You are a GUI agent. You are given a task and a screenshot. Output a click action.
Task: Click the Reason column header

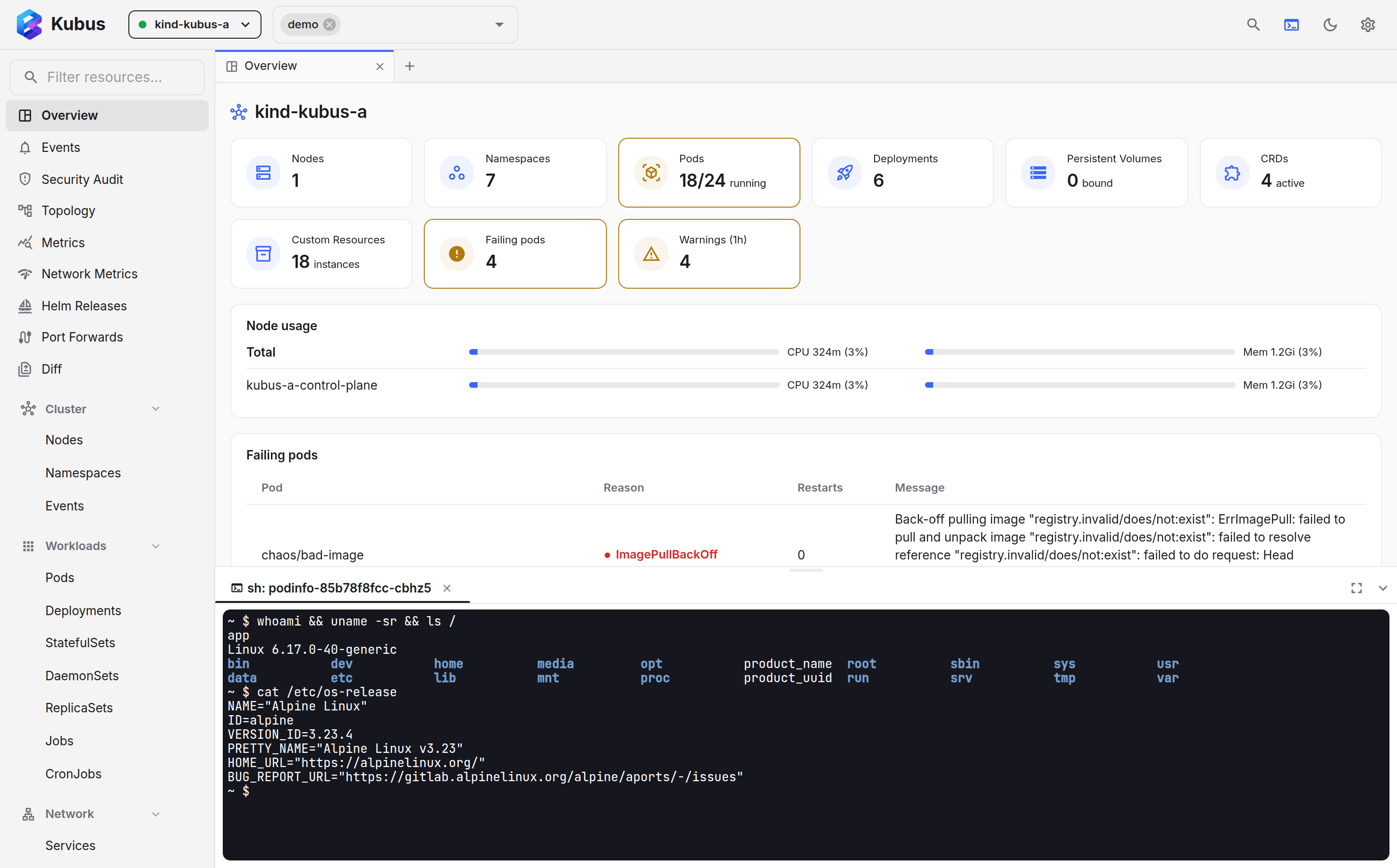click(623, 487)
